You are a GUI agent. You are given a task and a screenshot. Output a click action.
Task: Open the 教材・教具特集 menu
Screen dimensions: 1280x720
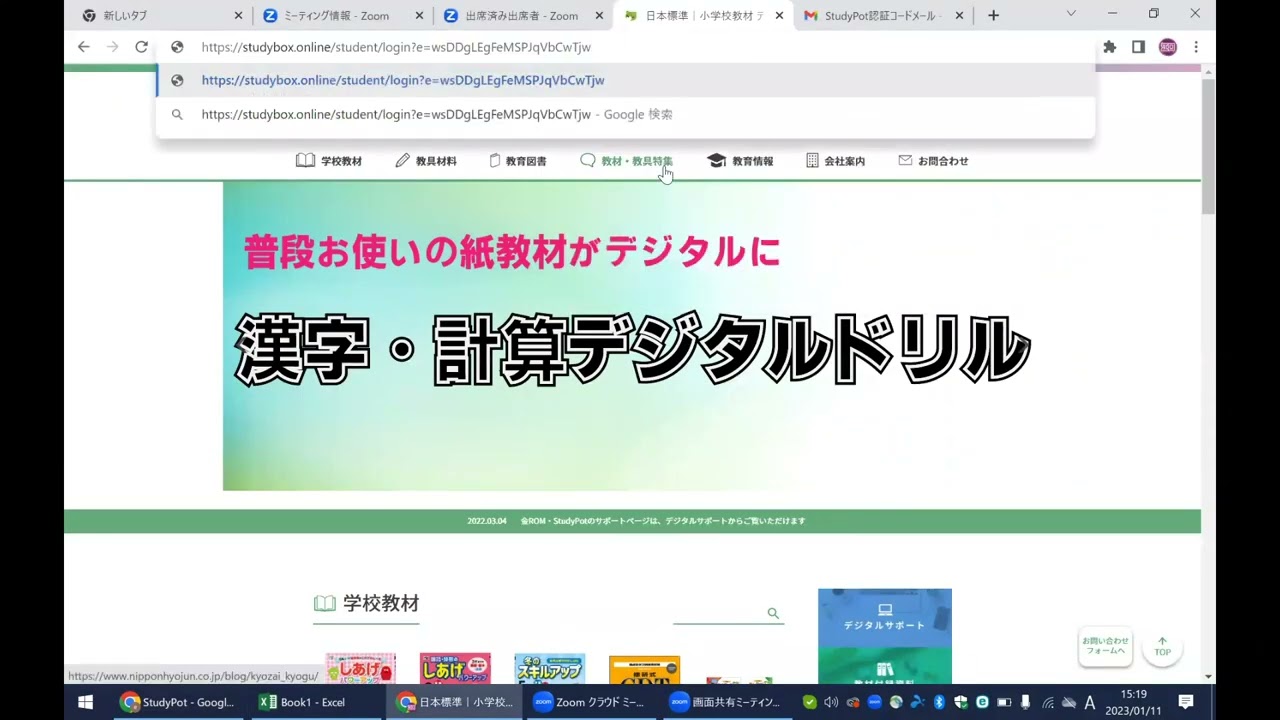click(x=626, y=160)
